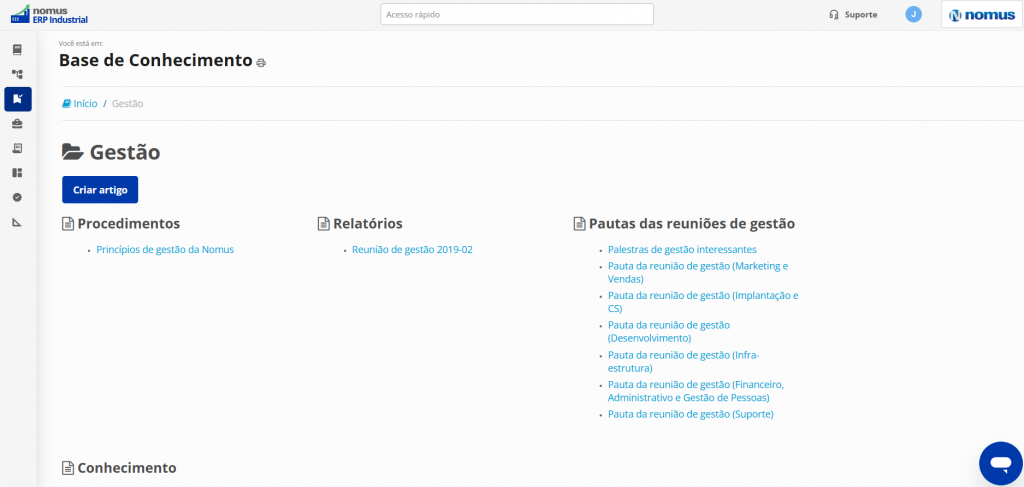This screenshot has width=1024, height=487.
Task: Click the Nomus ERP Industrial logo
Action: click(49, 14)
